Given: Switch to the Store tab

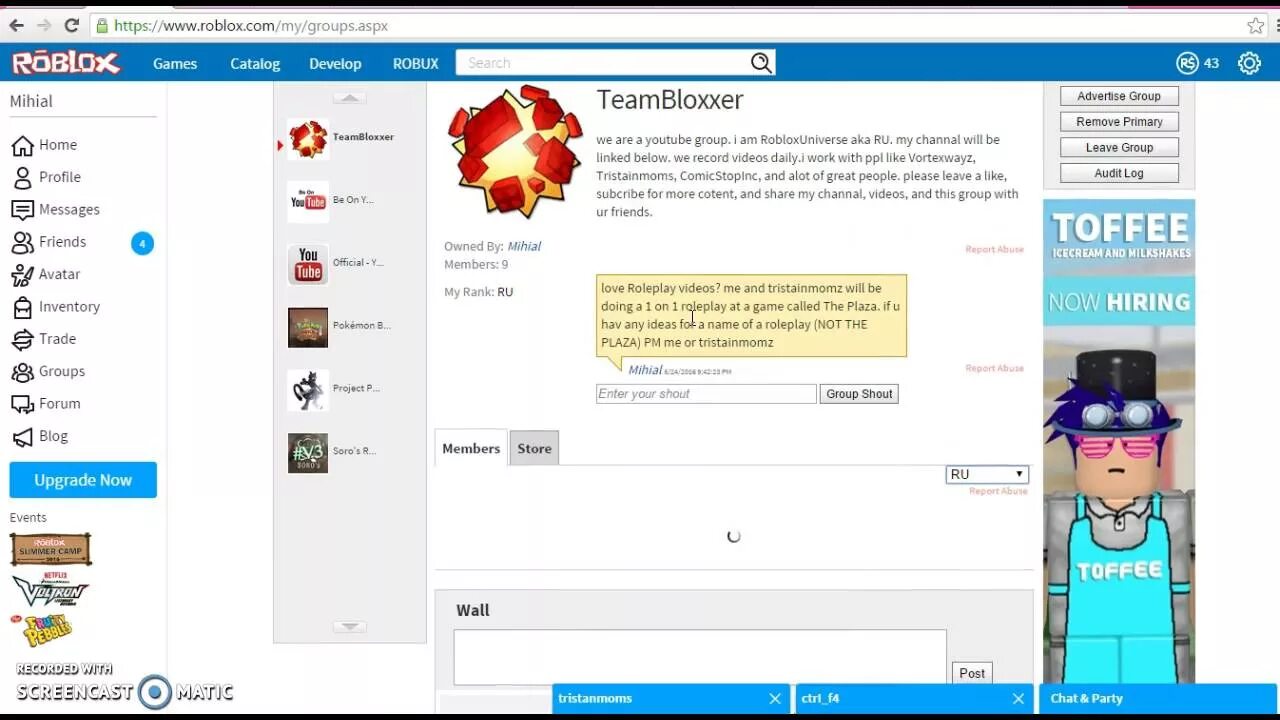Looking at the screenshot, I should (534, 449).
